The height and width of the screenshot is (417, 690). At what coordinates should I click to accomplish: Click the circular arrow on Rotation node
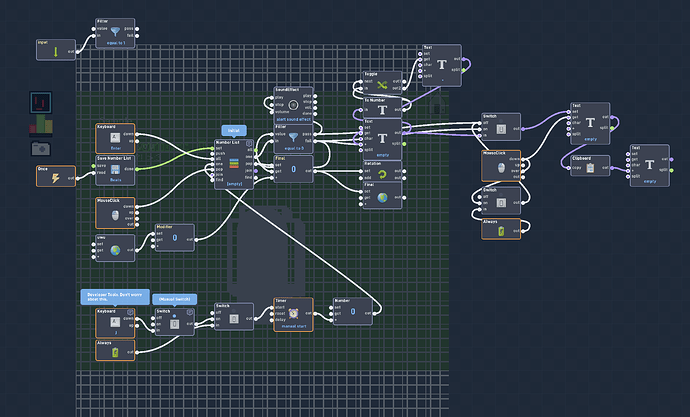[x=382, y=174]
